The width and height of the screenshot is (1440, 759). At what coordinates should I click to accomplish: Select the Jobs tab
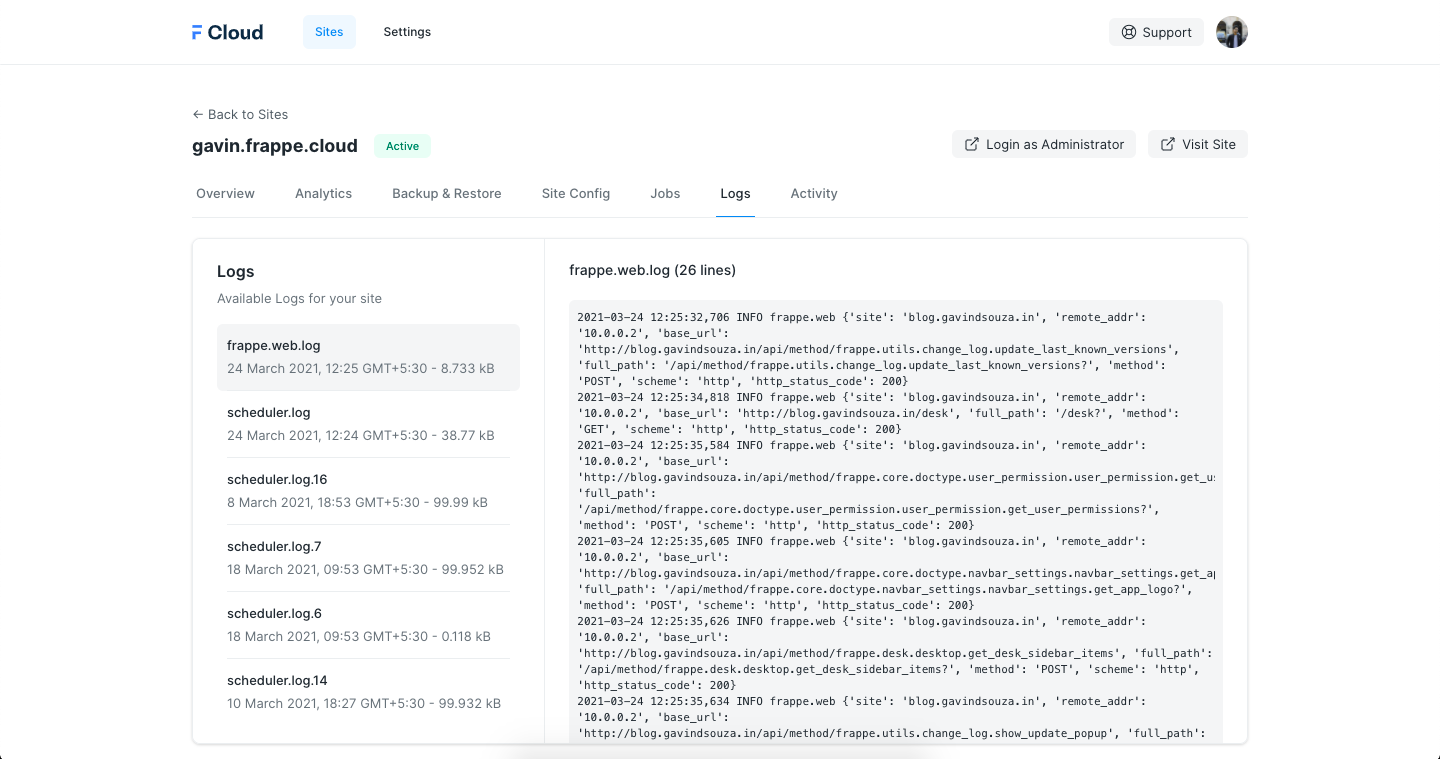click(x=665, y=194)
